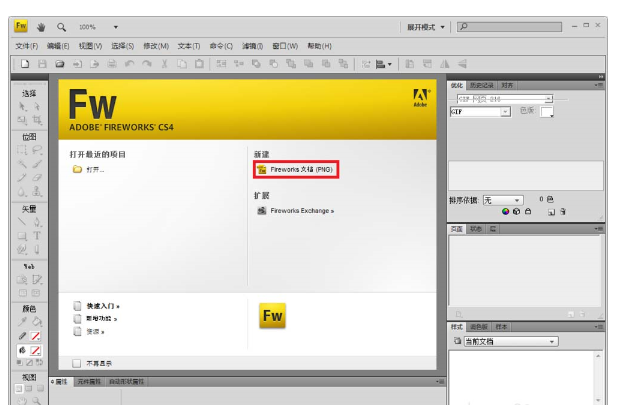Image resolution: width=624 pixels, height=407 pixels.
Task: Click the Paste clipboard toolbar icon
Action: tap(199, 64)
